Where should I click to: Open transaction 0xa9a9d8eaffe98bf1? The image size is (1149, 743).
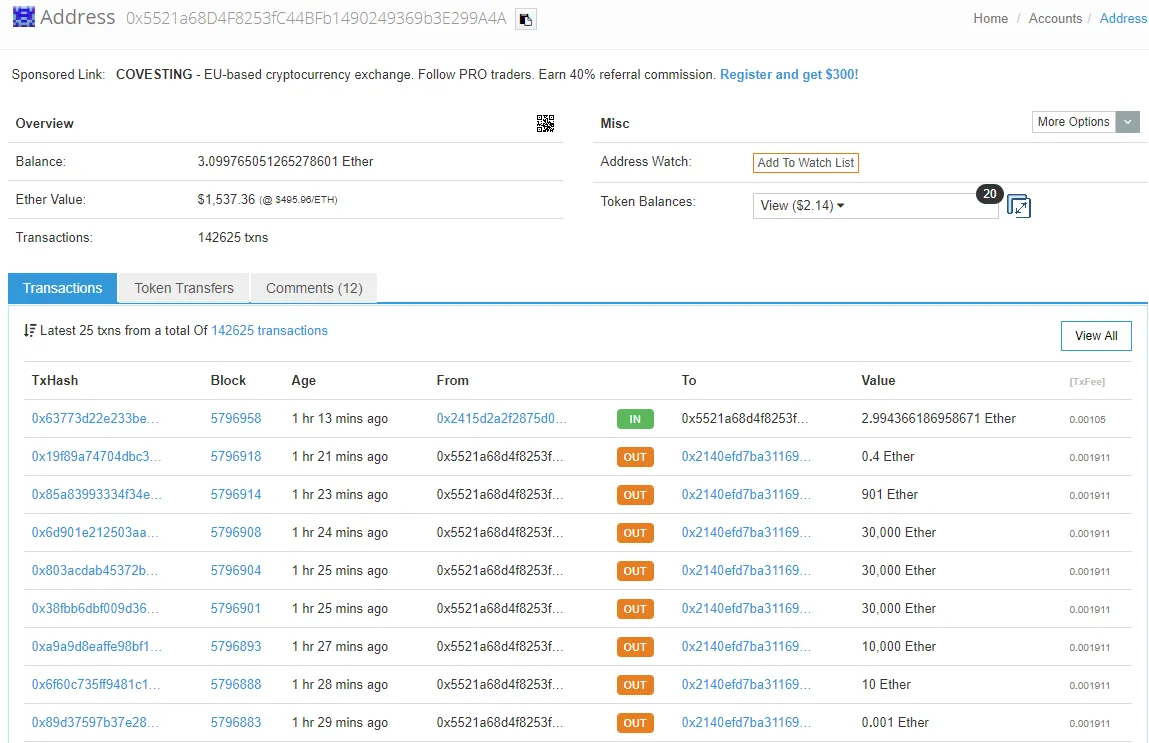(97, 647)
